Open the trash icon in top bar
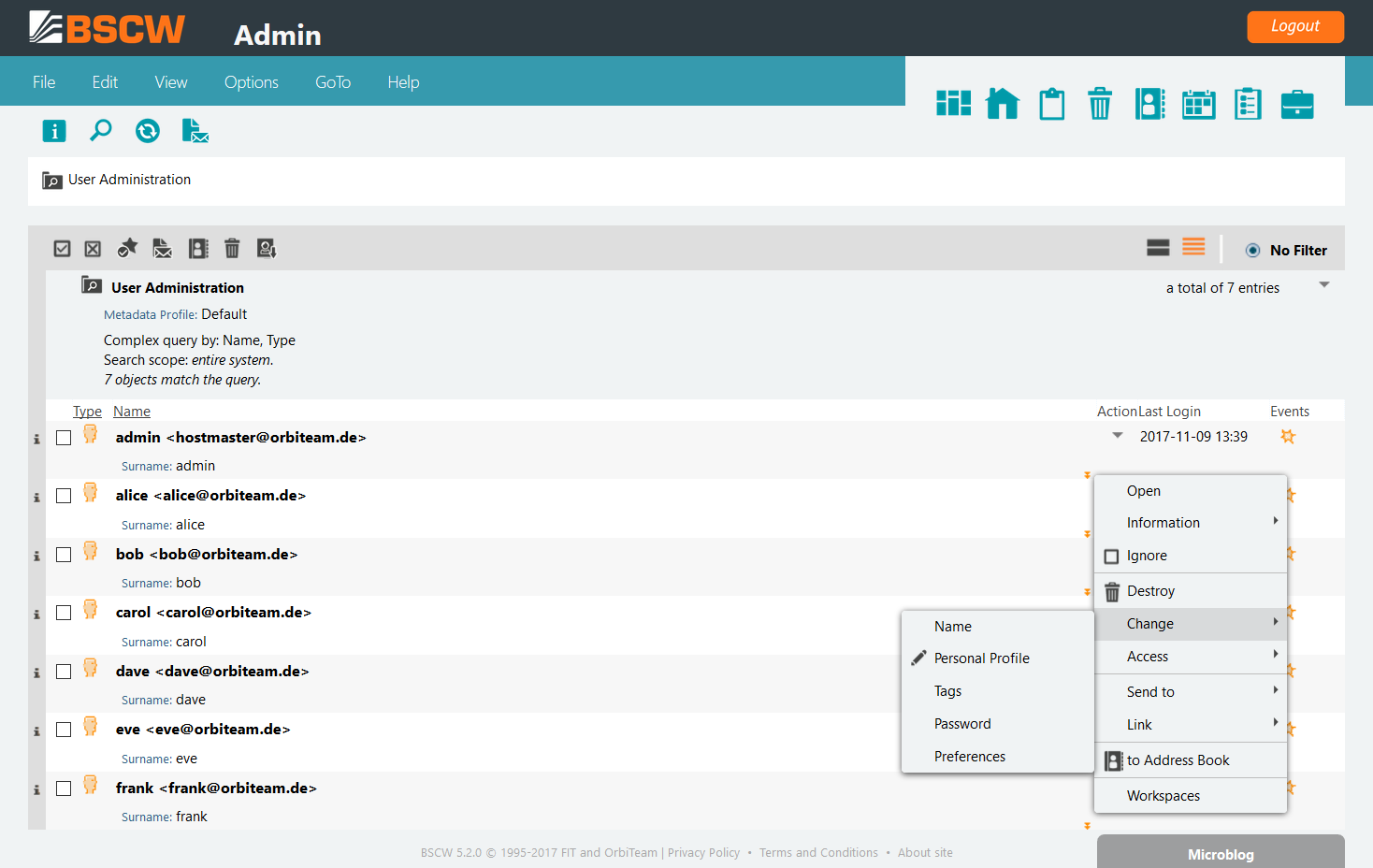Image resolution: width=1373 pixels, height=868 pixels. 1100,103
